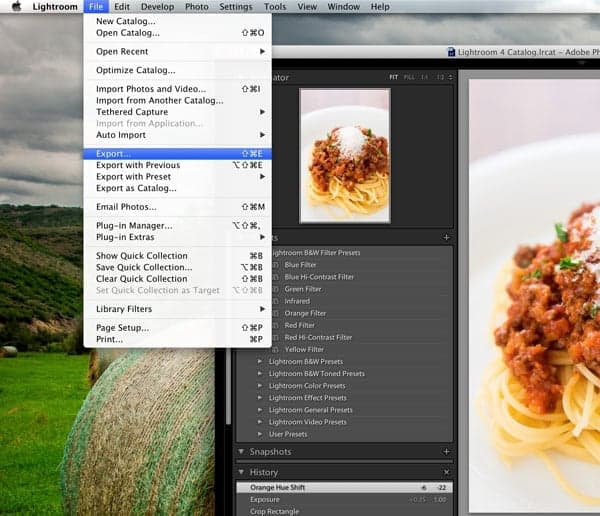Expand Lightroom B&W Toned Presets folder
This screenshot has height=516, width=600.
click(x=260, y=374)
